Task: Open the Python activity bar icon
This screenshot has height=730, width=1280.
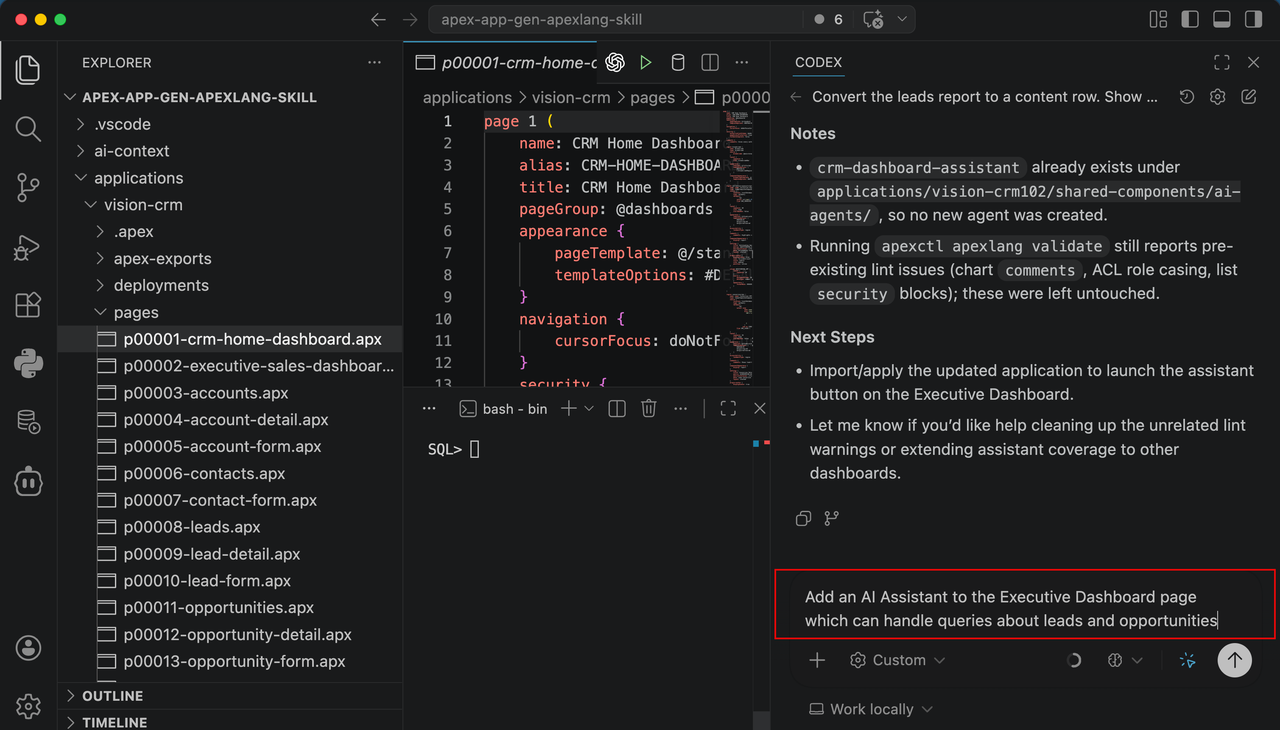Action: pos(28,364)
